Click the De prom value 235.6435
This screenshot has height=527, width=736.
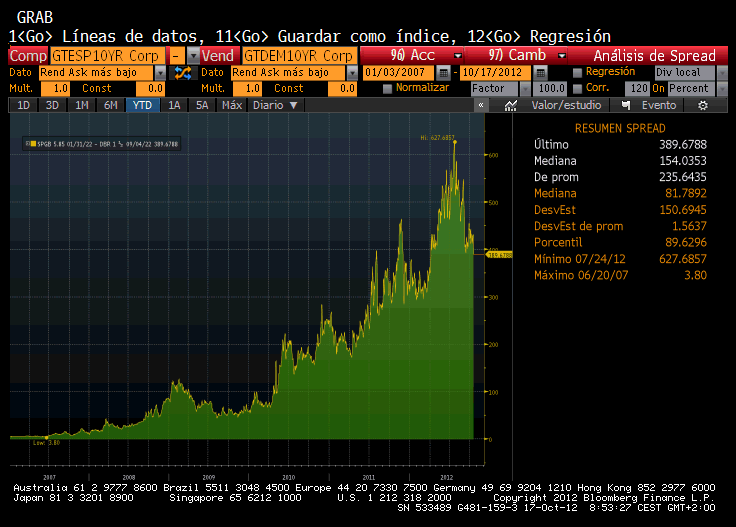[682, 177]
